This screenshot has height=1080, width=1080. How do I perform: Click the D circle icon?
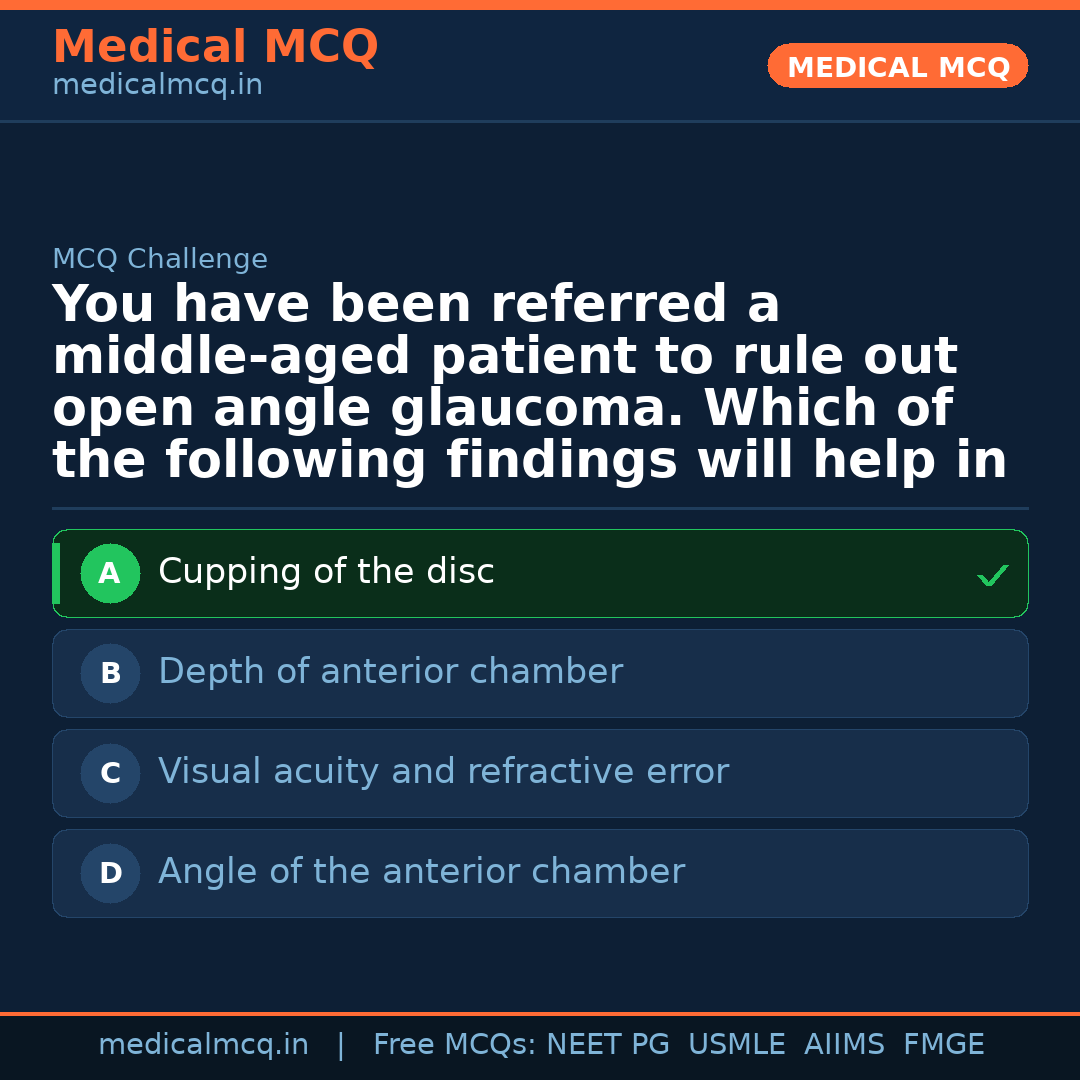[110, 873]
